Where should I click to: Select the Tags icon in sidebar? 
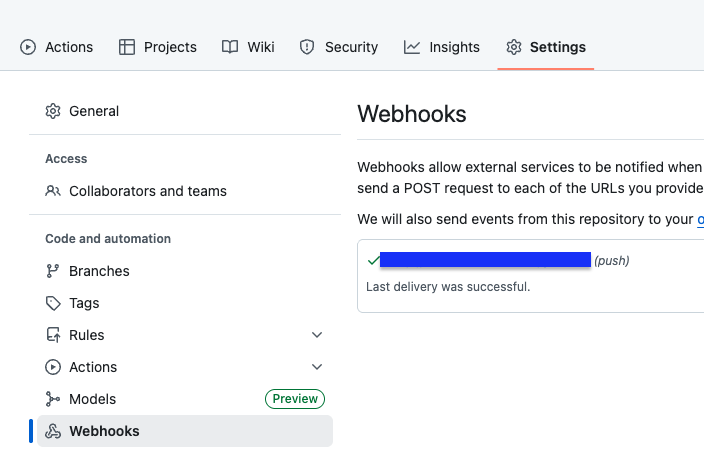(53, 303)
